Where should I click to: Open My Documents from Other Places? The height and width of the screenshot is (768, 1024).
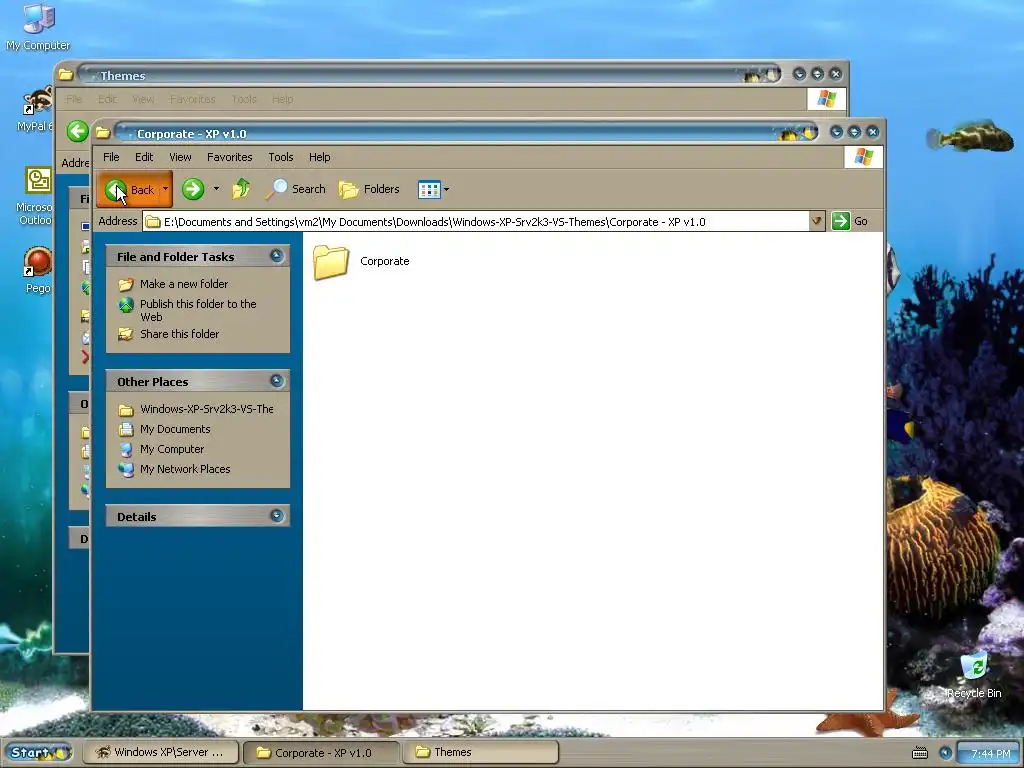point(175,429)
